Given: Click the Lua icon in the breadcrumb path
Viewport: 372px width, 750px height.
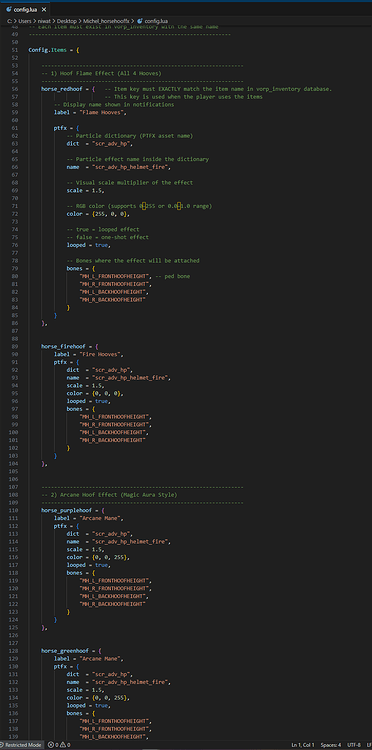Looking at the screenshot, I should 140,21.
